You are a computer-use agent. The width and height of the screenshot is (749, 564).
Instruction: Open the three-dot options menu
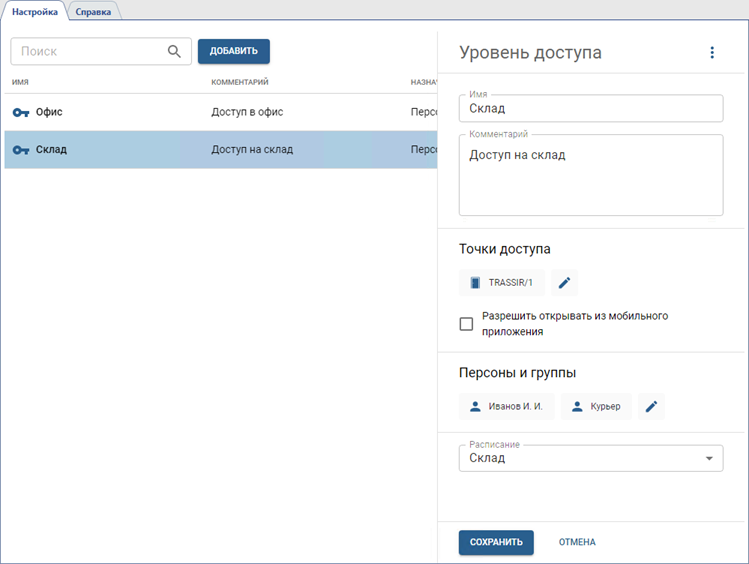(x=712, y=53)
